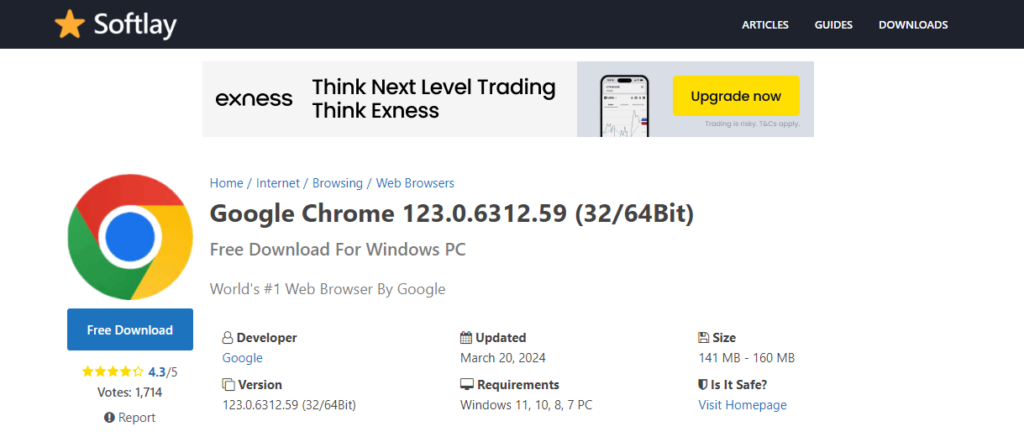Click the Requirements monitor icon
The width and height of the screenshot is (1024, 432).
(466, 384)
